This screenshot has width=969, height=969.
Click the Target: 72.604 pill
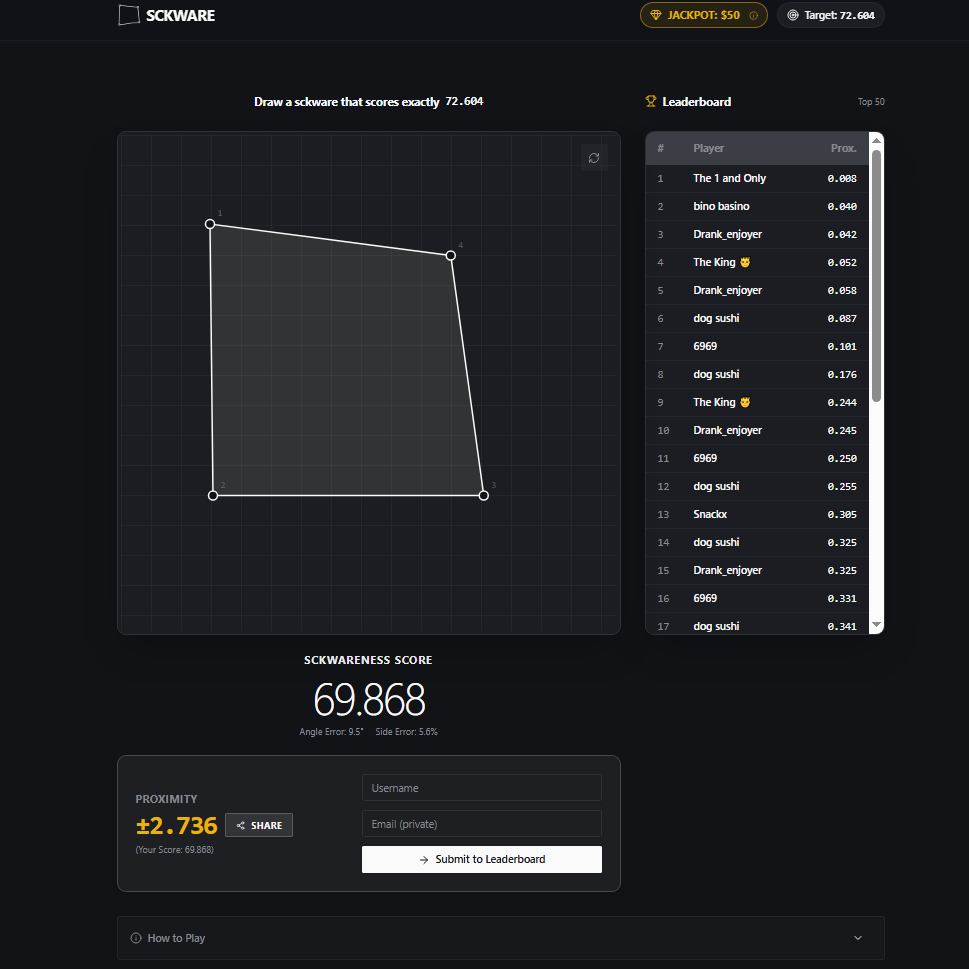(831, 15)
